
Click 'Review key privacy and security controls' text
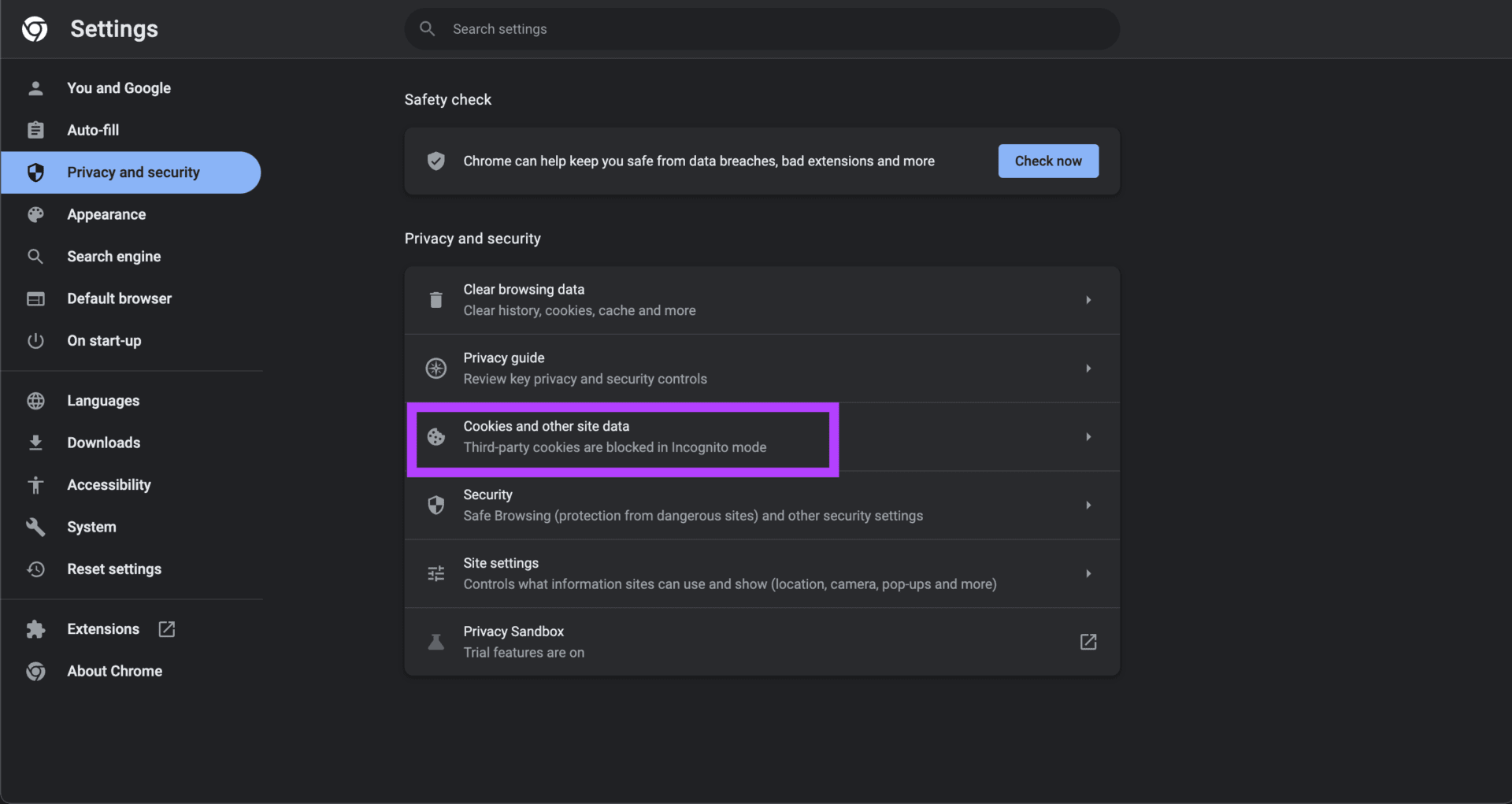click(585, 380)
